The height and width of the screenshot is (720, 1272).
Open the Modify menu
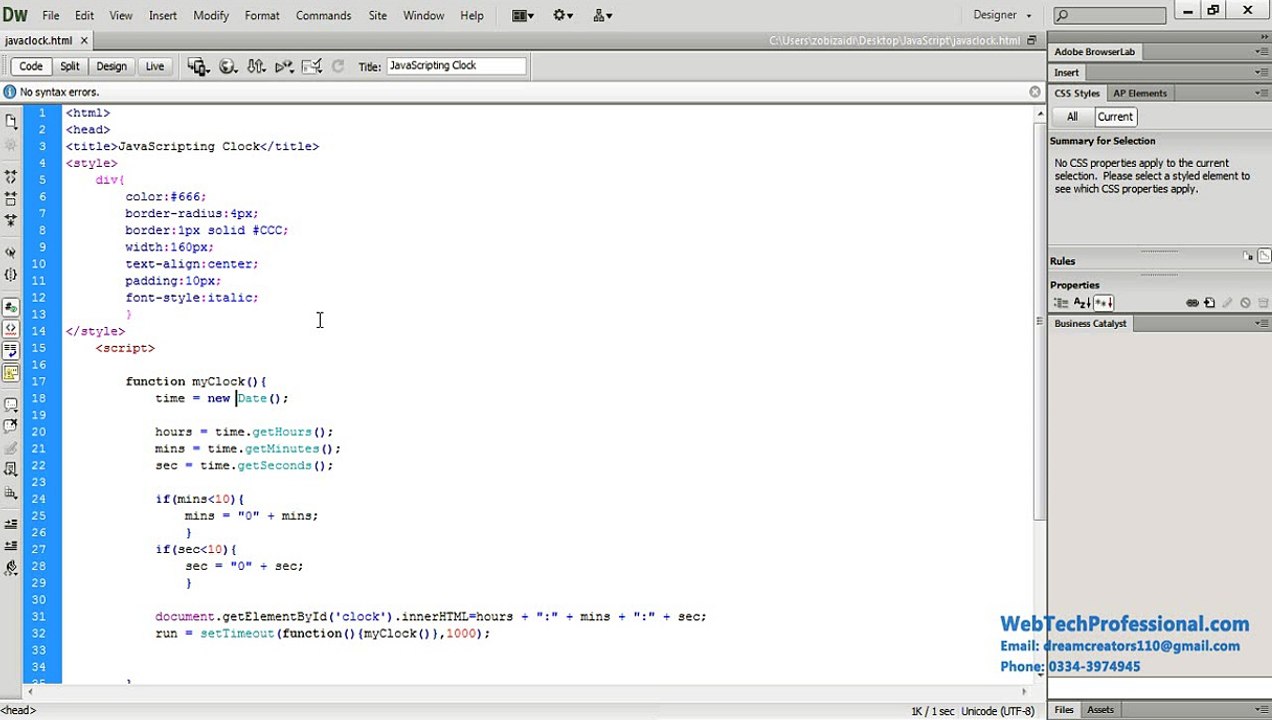tap(211, 15)
